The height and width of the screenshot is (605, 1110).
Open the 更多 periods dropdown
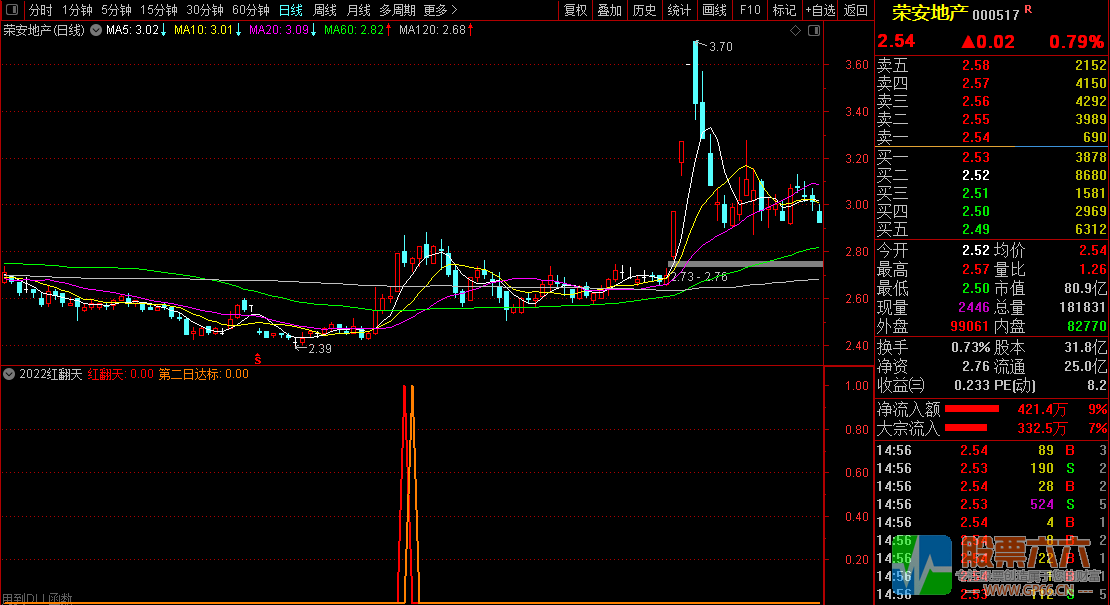coord(440,10)
